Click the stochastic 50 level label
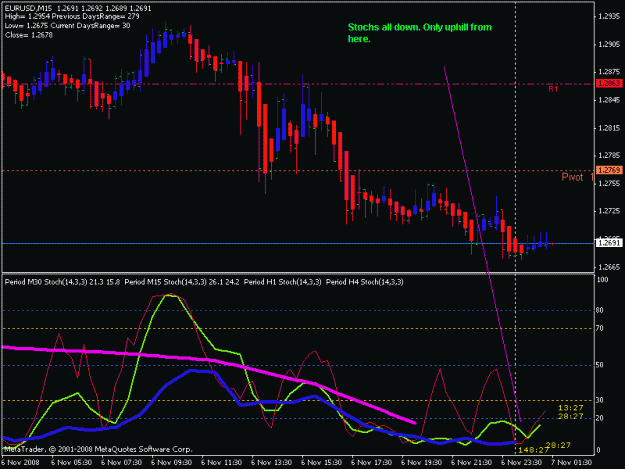 point(600,365)
